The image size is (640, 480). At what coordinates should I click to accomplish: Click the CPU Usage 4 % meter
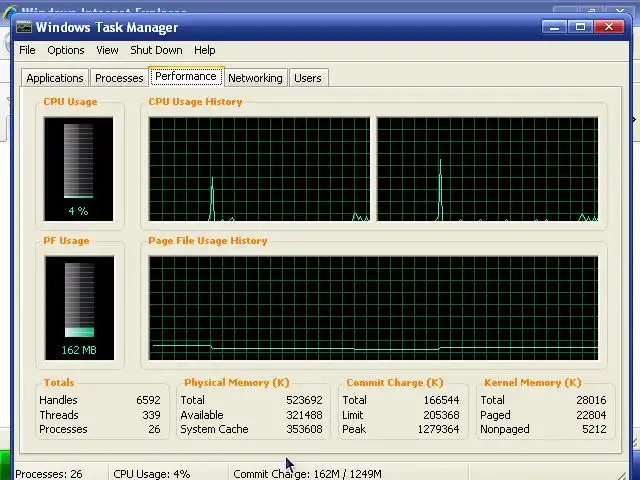tap(78, 169)
